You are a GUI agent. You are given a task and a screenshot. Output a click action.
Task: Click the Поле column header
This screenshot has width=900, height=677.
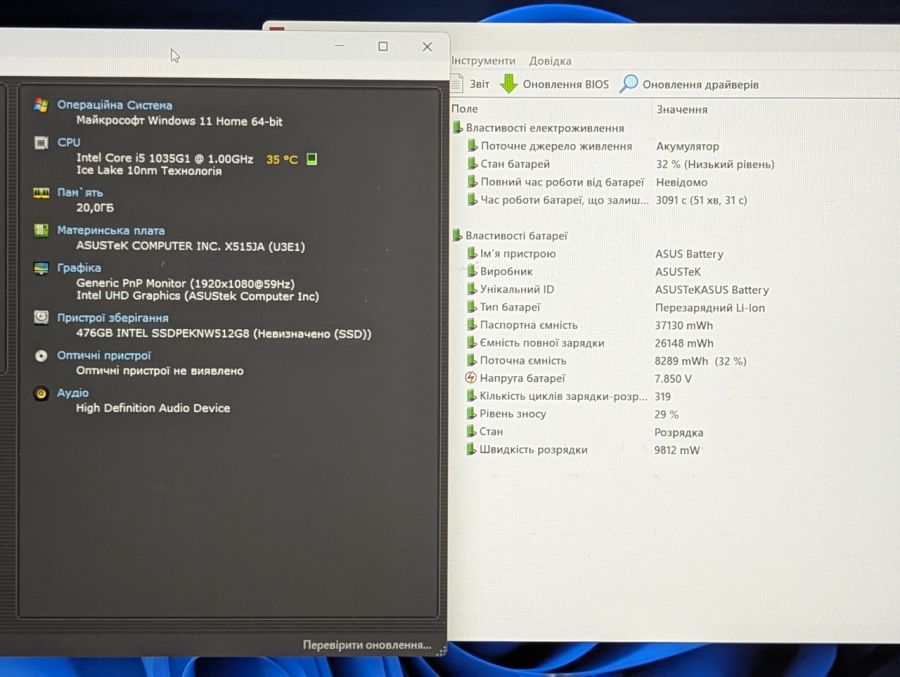(464, 109)
